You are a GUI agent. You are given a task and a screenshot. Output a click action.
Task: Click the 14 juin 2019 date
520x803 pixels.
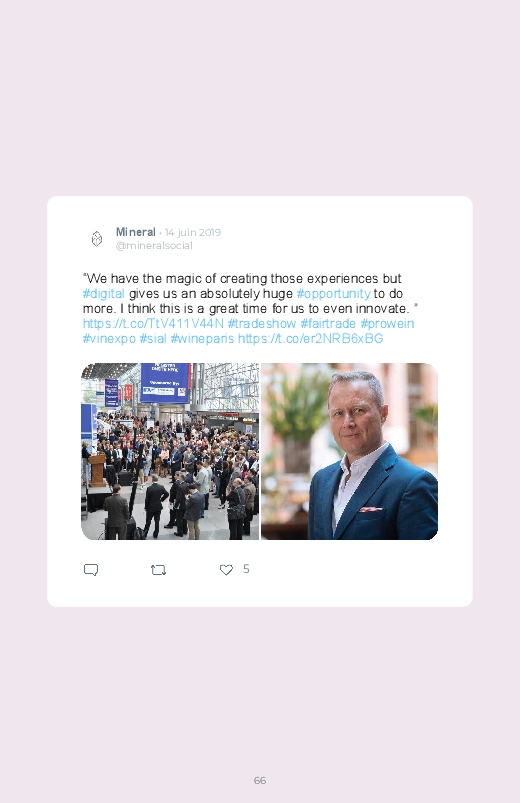click(193, 233)
